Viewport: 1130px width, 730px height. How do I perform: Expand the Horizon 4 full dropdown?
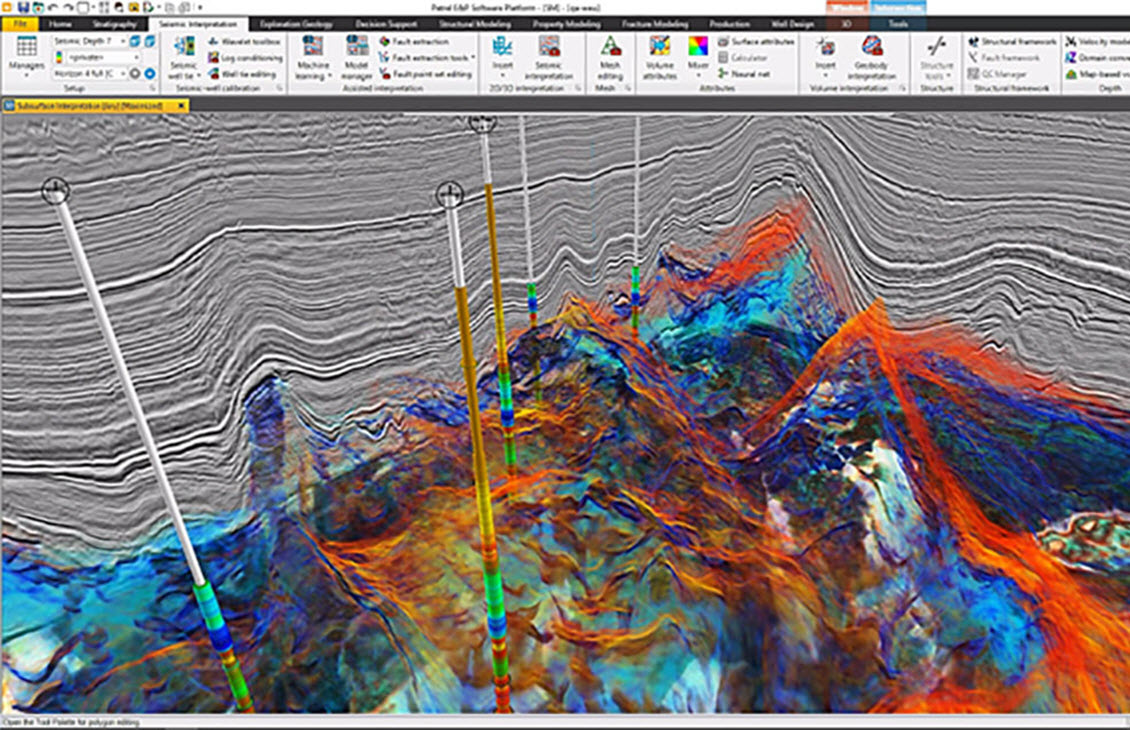coord(123,74)
